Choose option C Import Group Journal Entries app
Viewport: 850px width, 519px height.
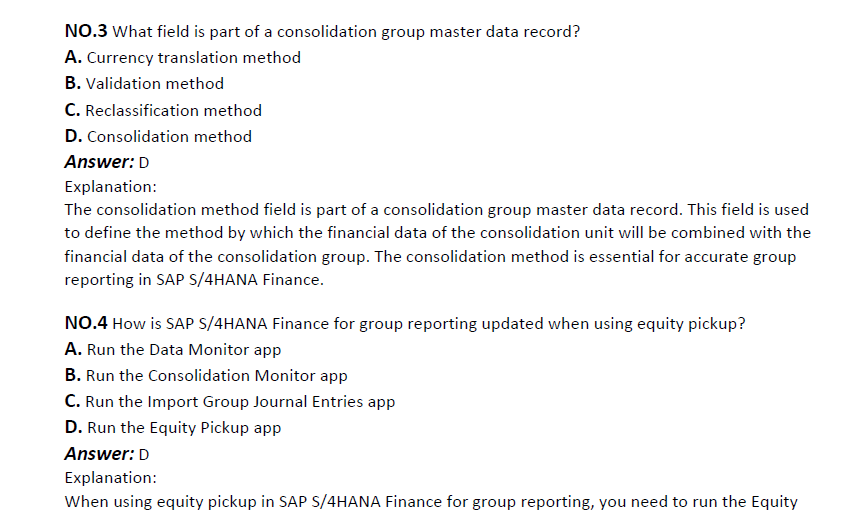coord(230,402)
